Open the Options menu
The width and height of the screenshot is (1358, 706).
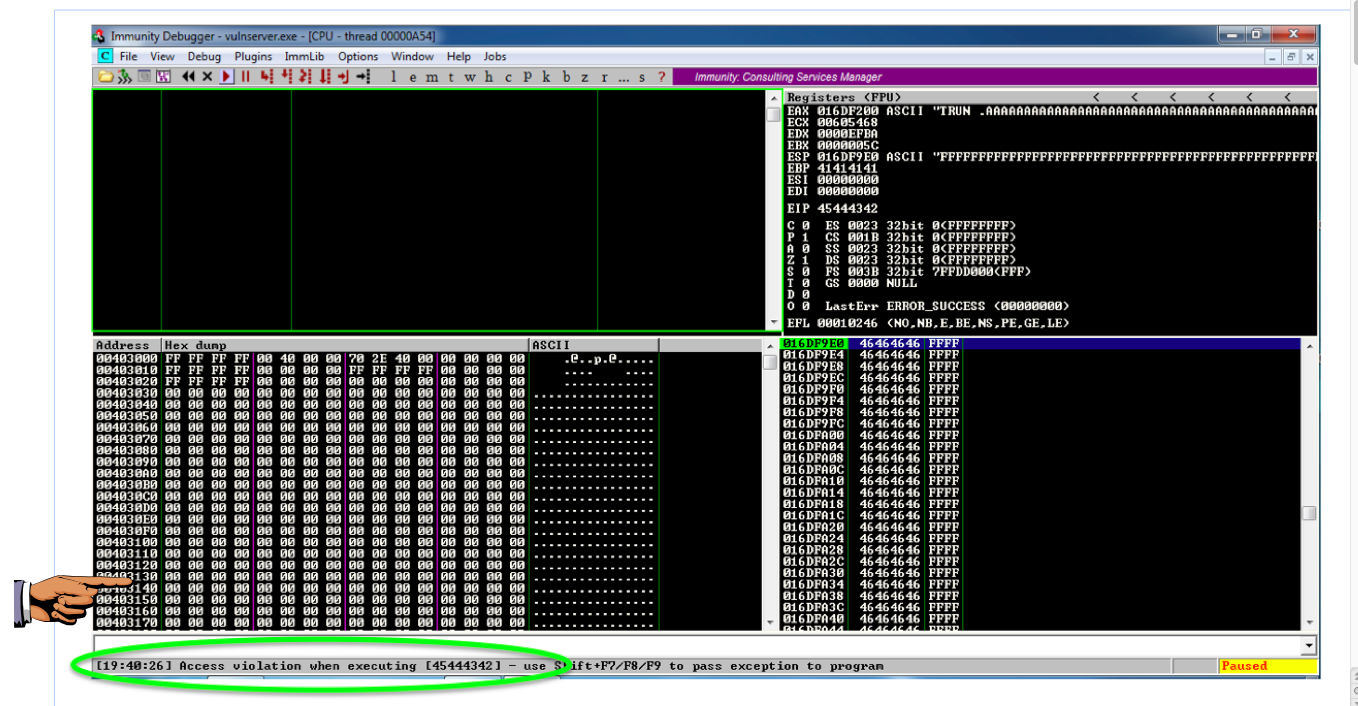tap(358, 57)
